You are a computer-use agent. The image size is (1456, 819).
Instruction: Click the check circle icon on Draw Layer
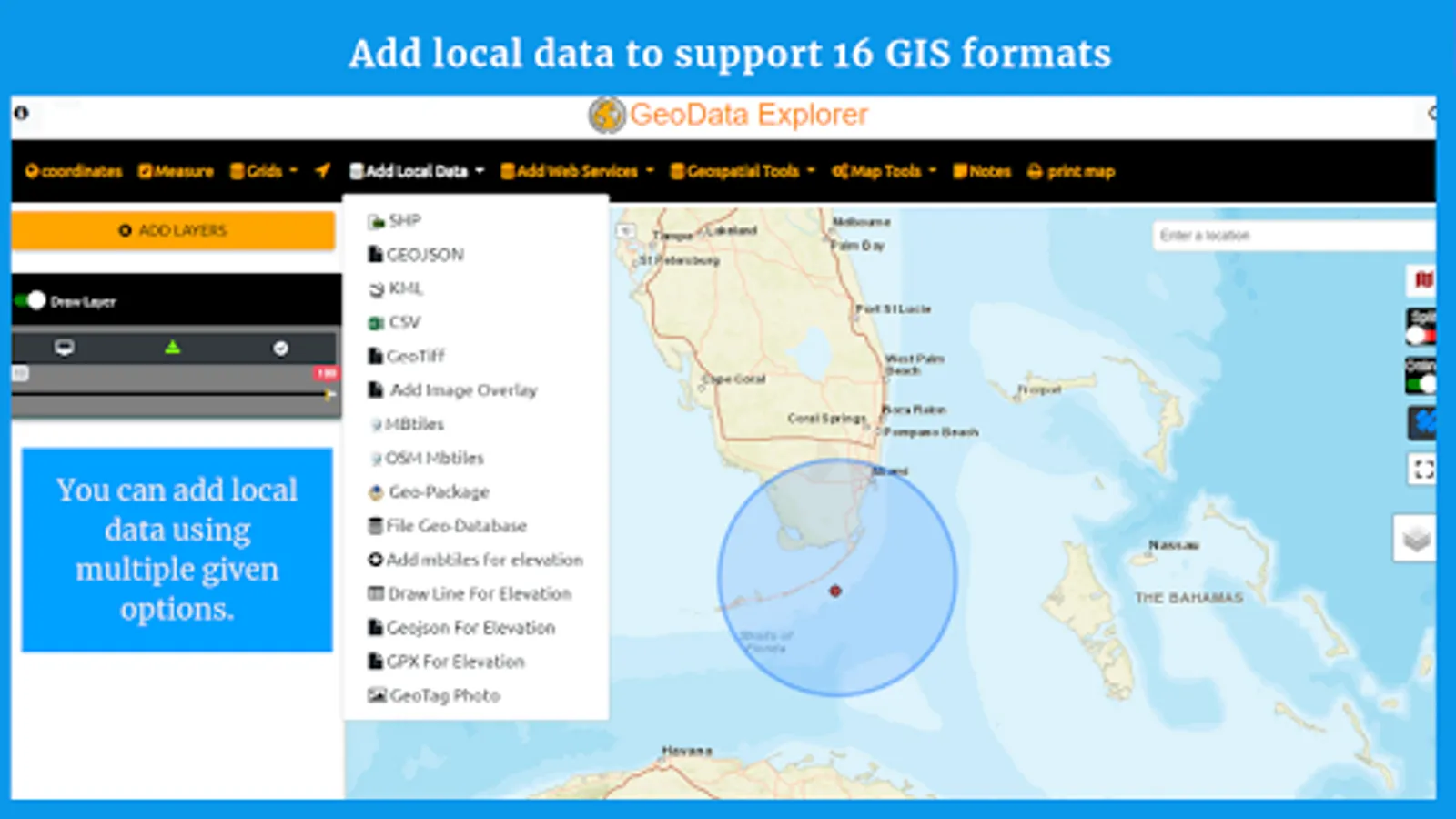click(x=281, y=348)
